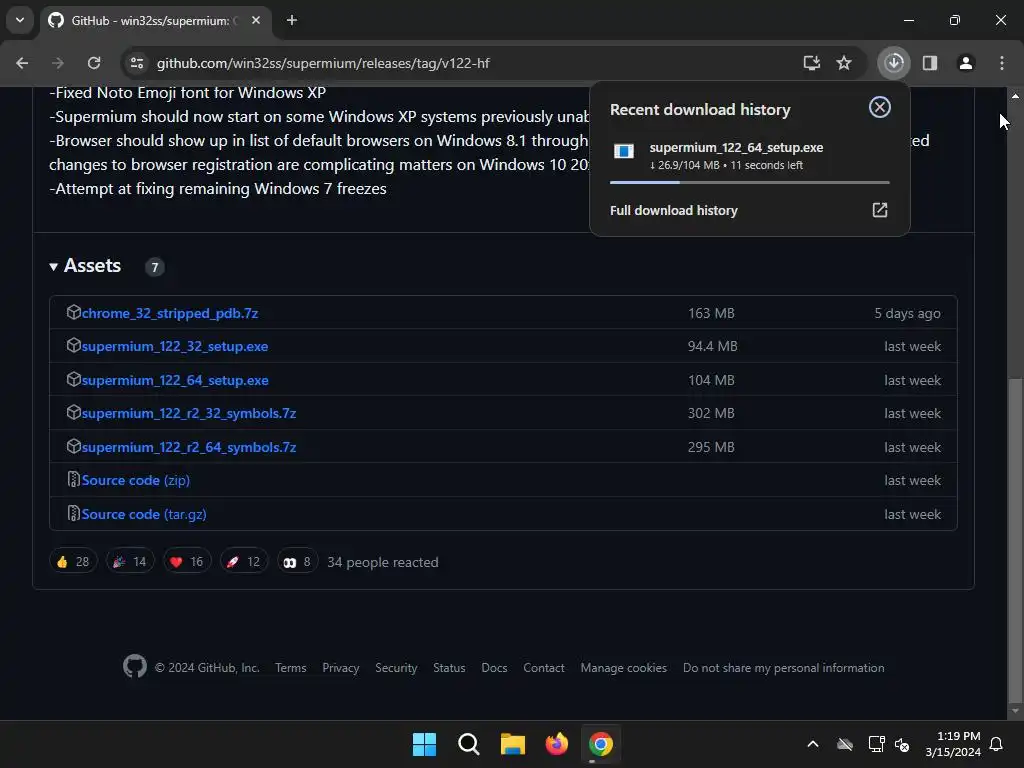Collapse the Assets section
Viewport: 1024px width, 768px height.
pos(85,266)
